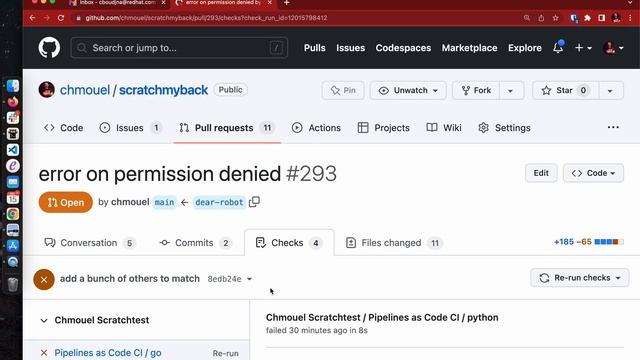Switch to the Issues repository tab
This screenshot has height=360, width=640.
point(131,128)
